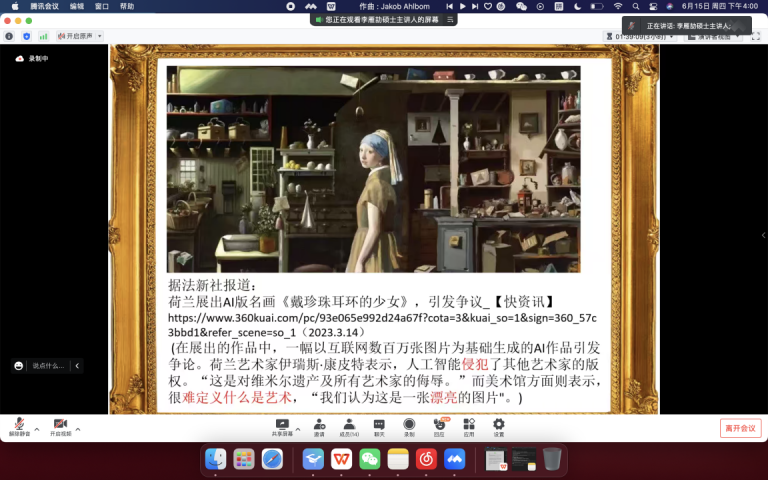Open Spotlight search icon
The height and width of the screenshot is (480, 768).
[636, 6]
